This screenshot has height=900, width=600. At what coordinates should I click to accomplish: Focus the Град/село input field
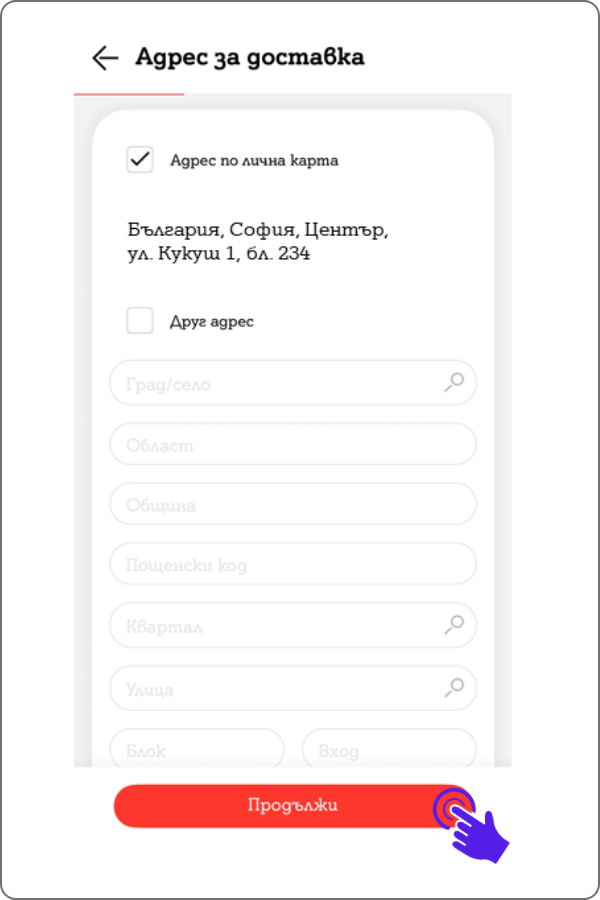coord(280,383)
